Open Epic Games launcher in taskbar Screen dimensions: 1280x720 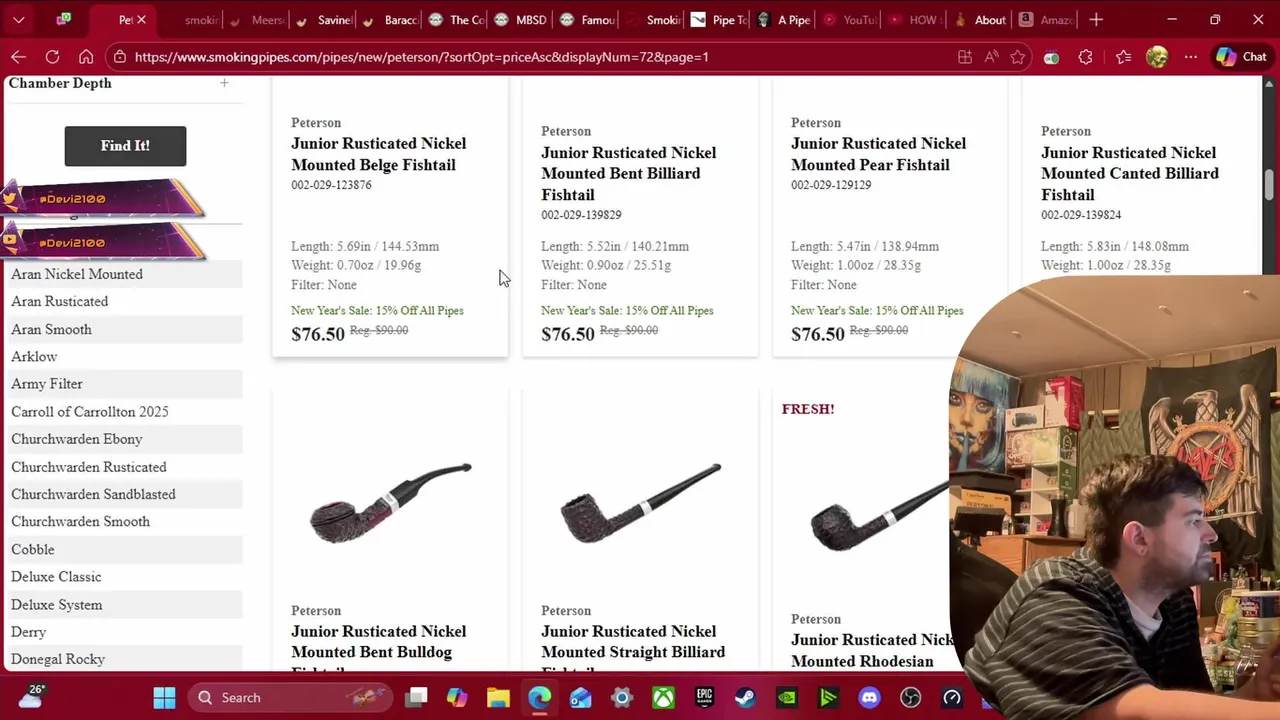point(705,697)
